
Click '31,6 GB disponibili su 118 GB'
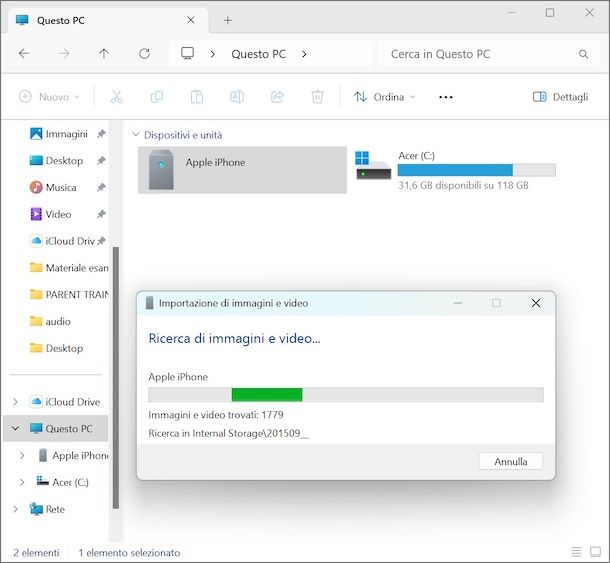(463, 185)
